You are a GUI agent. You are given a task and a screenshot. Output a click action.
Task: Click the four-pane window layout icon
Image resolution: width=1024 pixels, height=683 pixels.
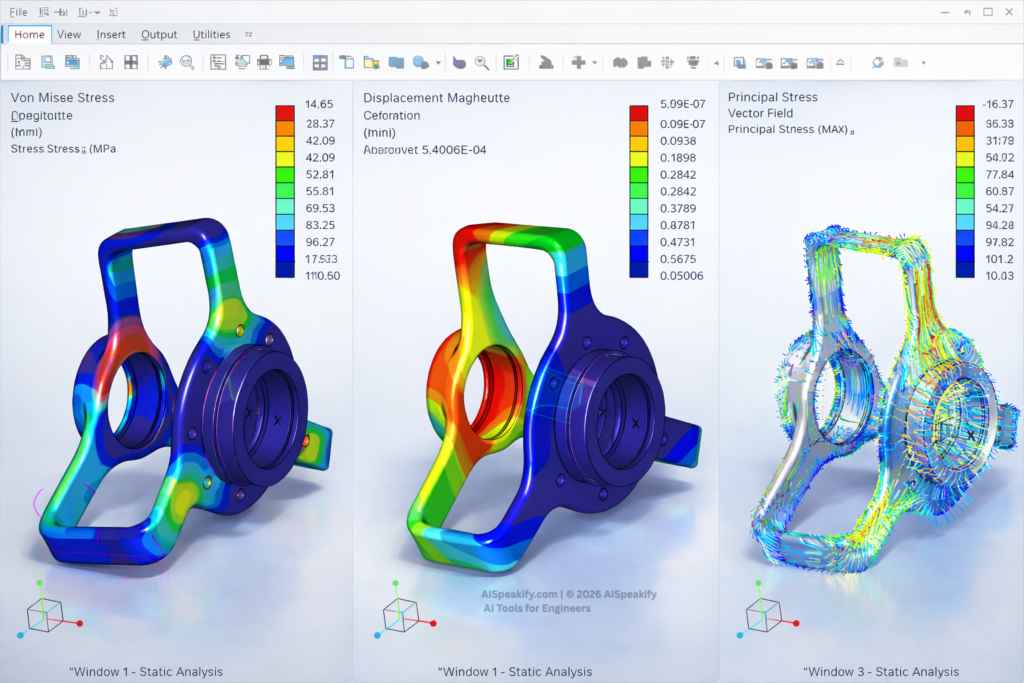coord(320,62)
